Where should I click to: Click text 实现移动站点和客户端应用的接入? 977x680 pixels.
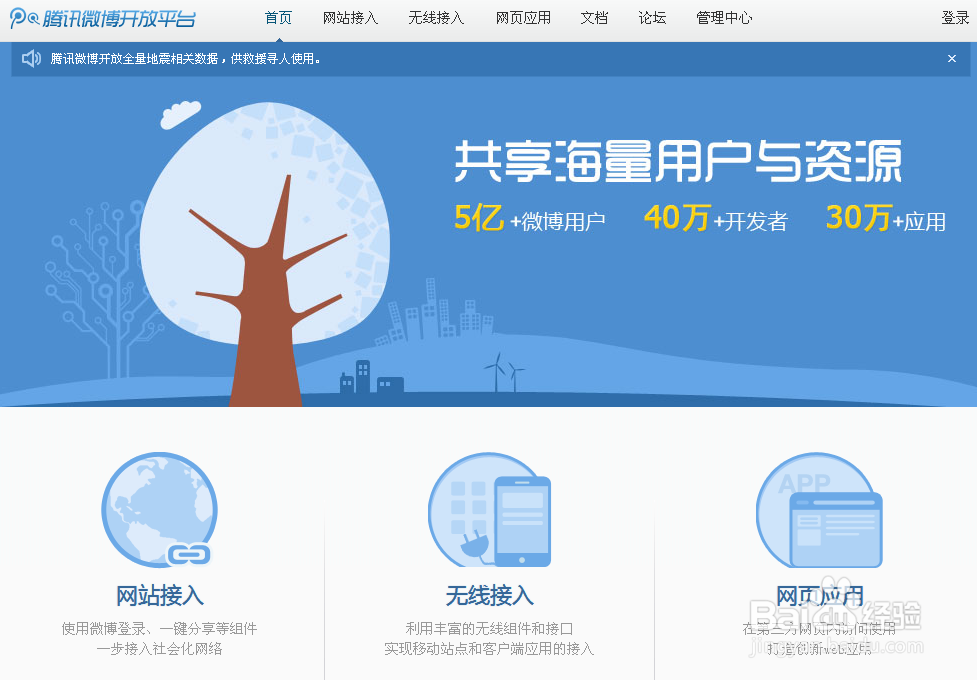click(x=489, y=649)
